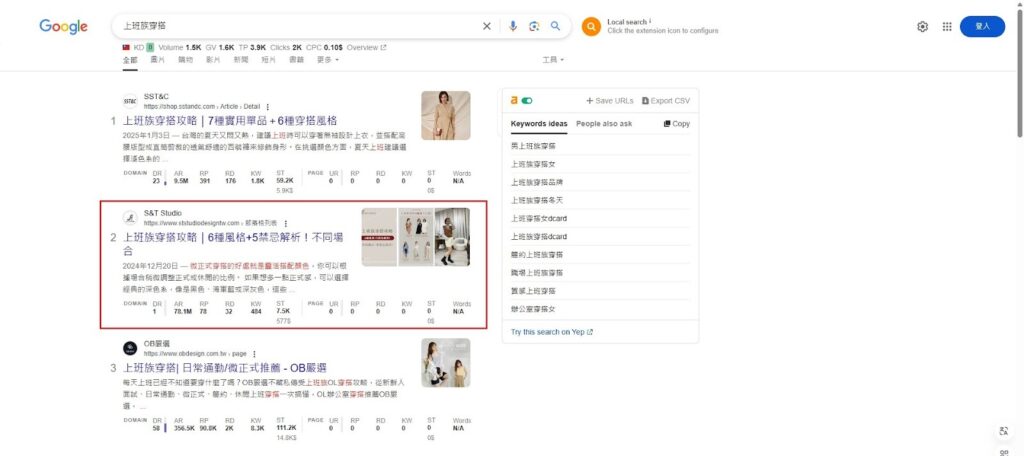The height and width of the screenshot is (456, 1024).
Task: Expand the 更多 search filter dropdown
Action: (328, 59)
